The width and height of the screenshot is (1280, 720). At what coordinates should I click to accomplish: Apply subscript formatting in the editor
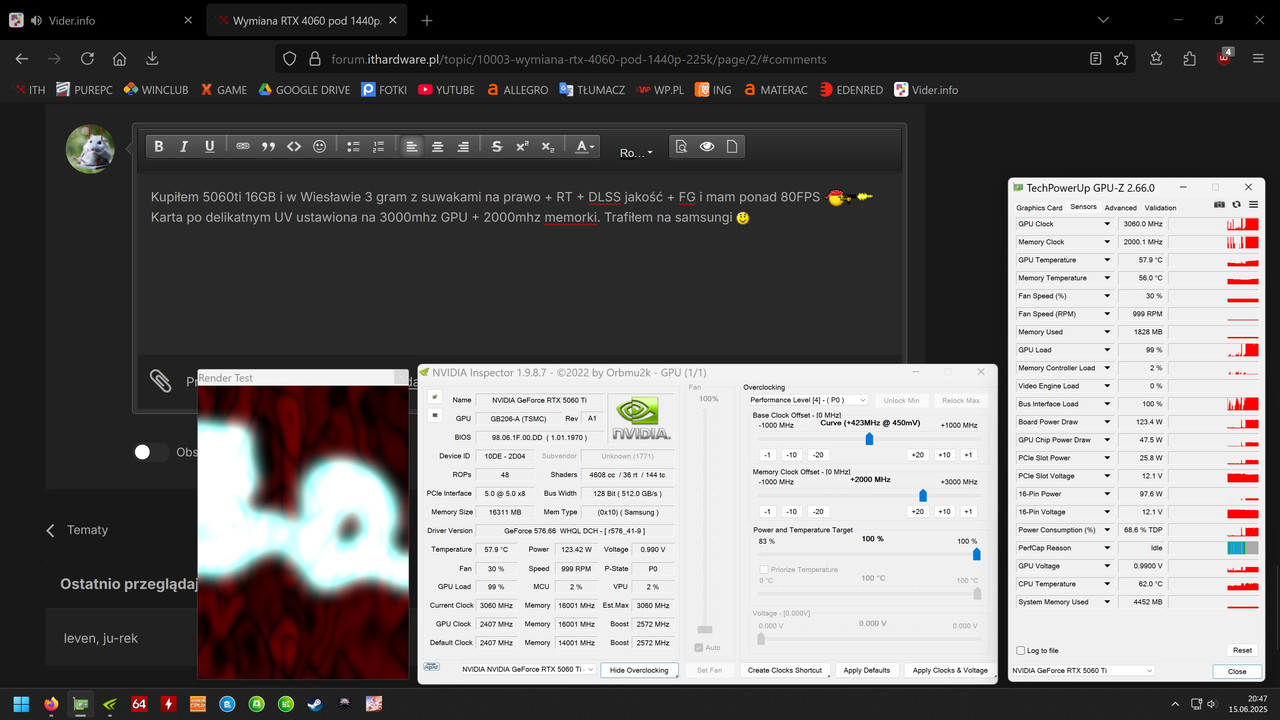[x=547, y=146]
